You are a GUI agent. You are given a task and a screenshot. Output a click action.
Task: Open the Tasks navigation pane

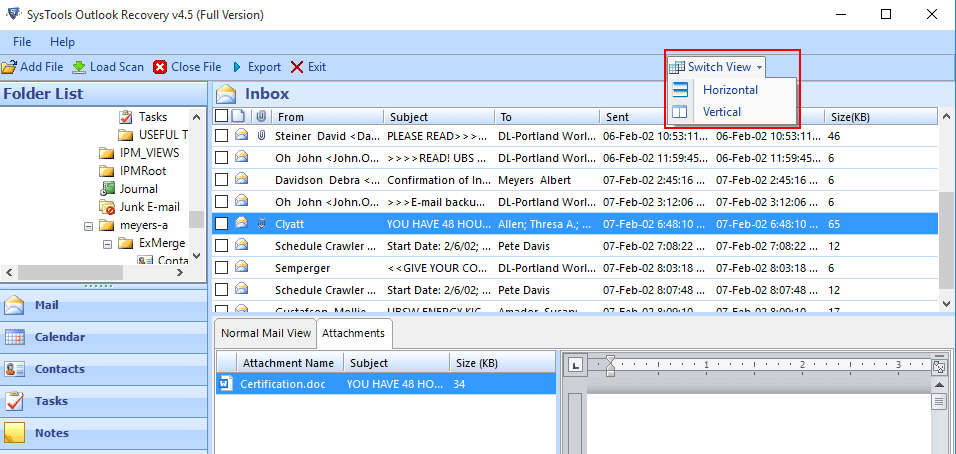coord(51,401)
